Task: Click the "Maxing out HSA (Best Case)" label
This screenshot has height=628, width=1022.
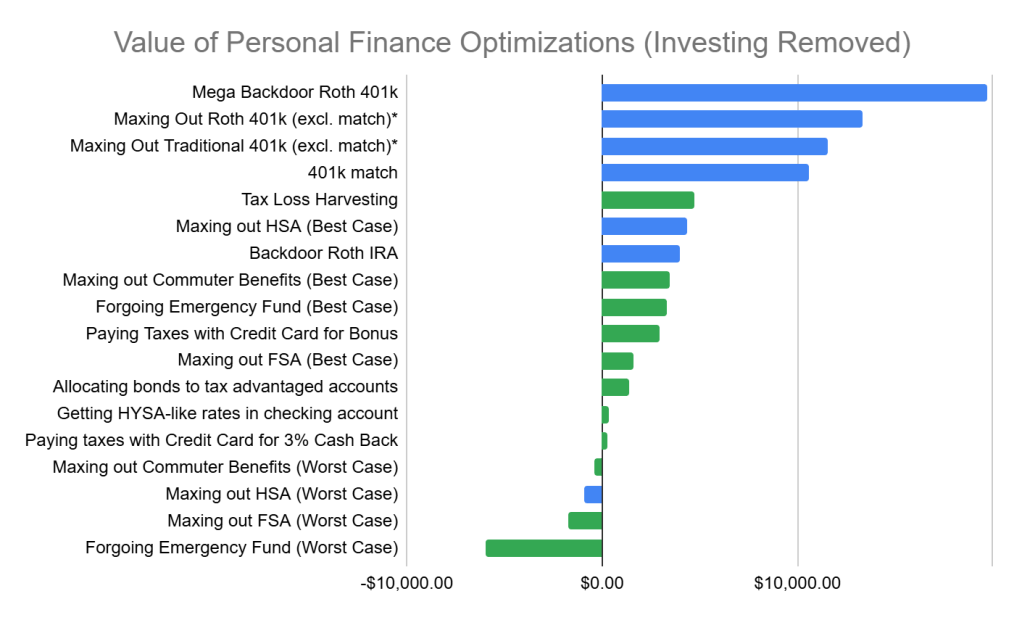Action: coord(286,226)
